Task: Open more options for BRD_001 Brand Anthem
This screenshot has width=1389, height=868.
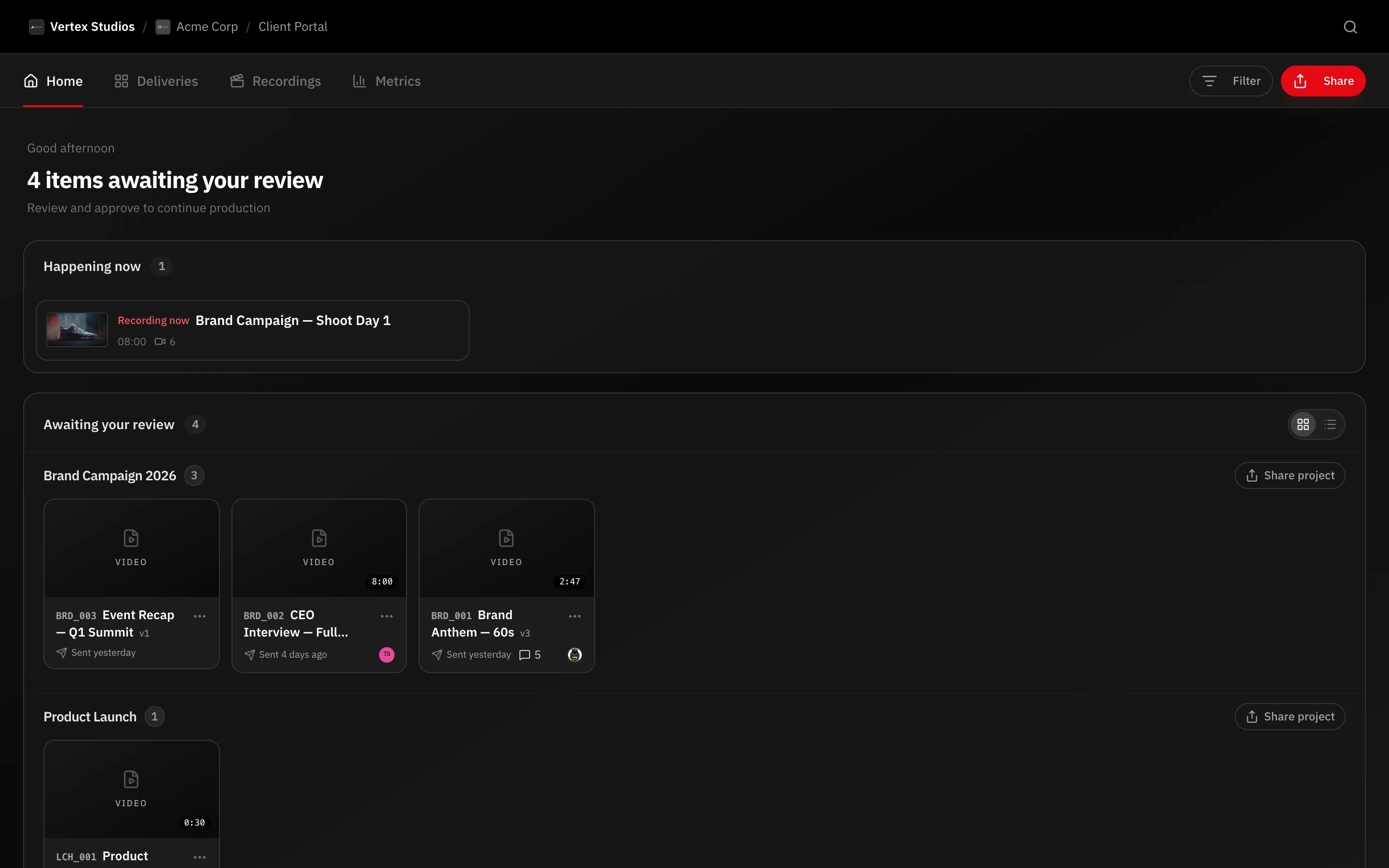Action: point(574,616)
